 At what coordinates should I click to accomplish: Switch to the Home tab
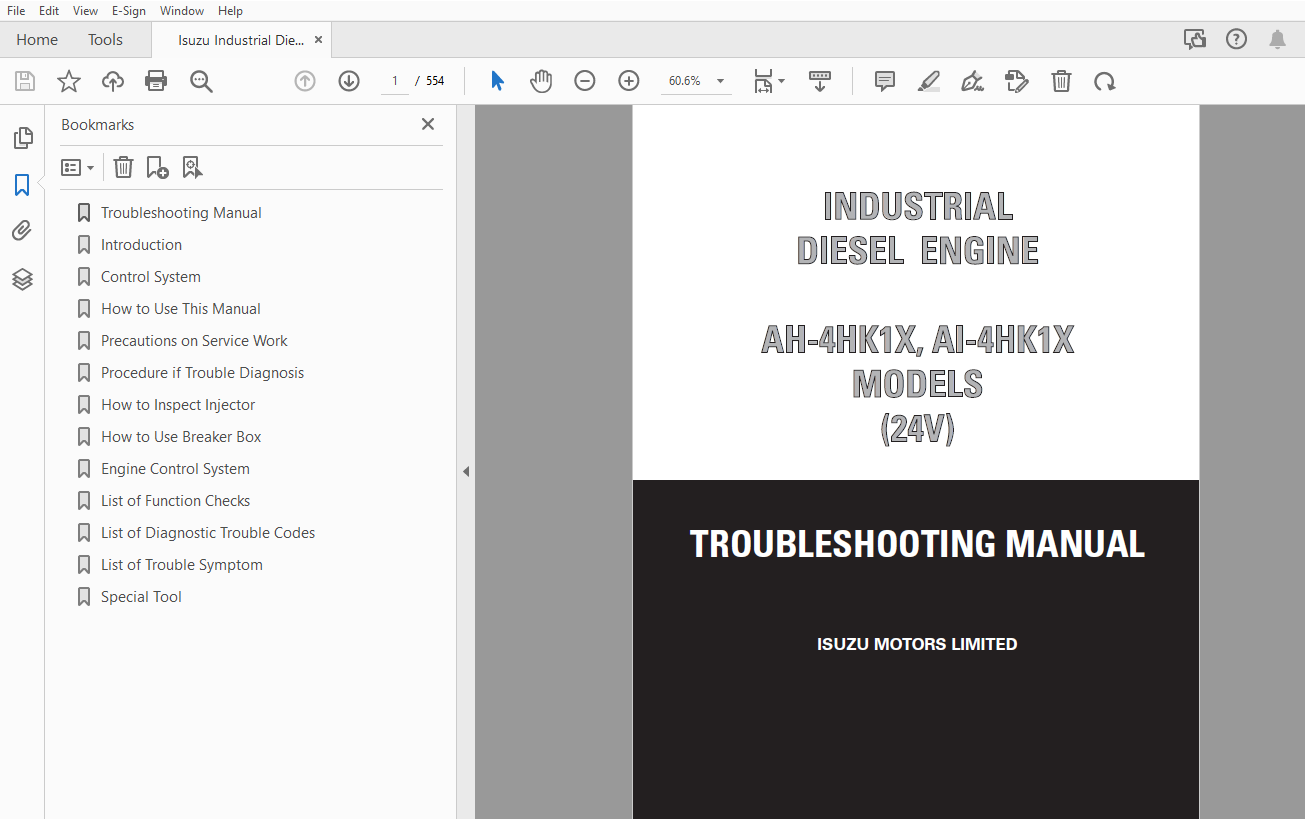(37, 40)
